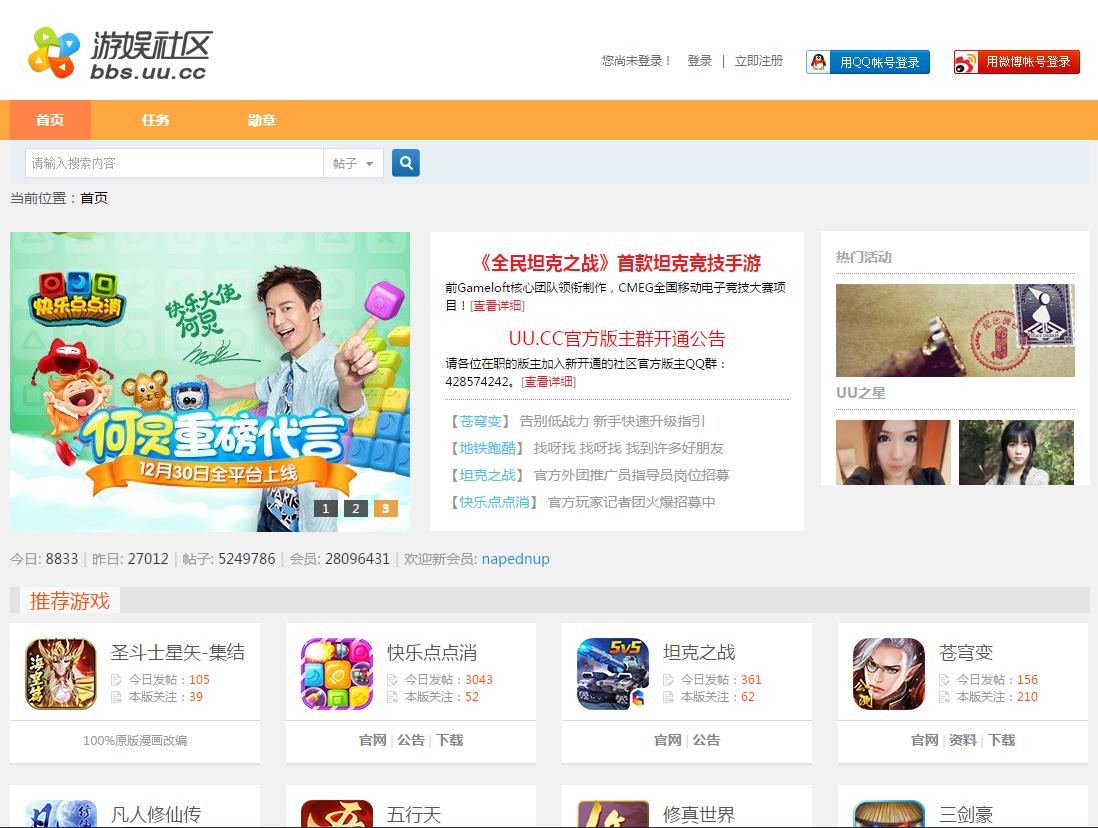
Task: Open the 何炅重磅代言 banner image
Action: 210,381
